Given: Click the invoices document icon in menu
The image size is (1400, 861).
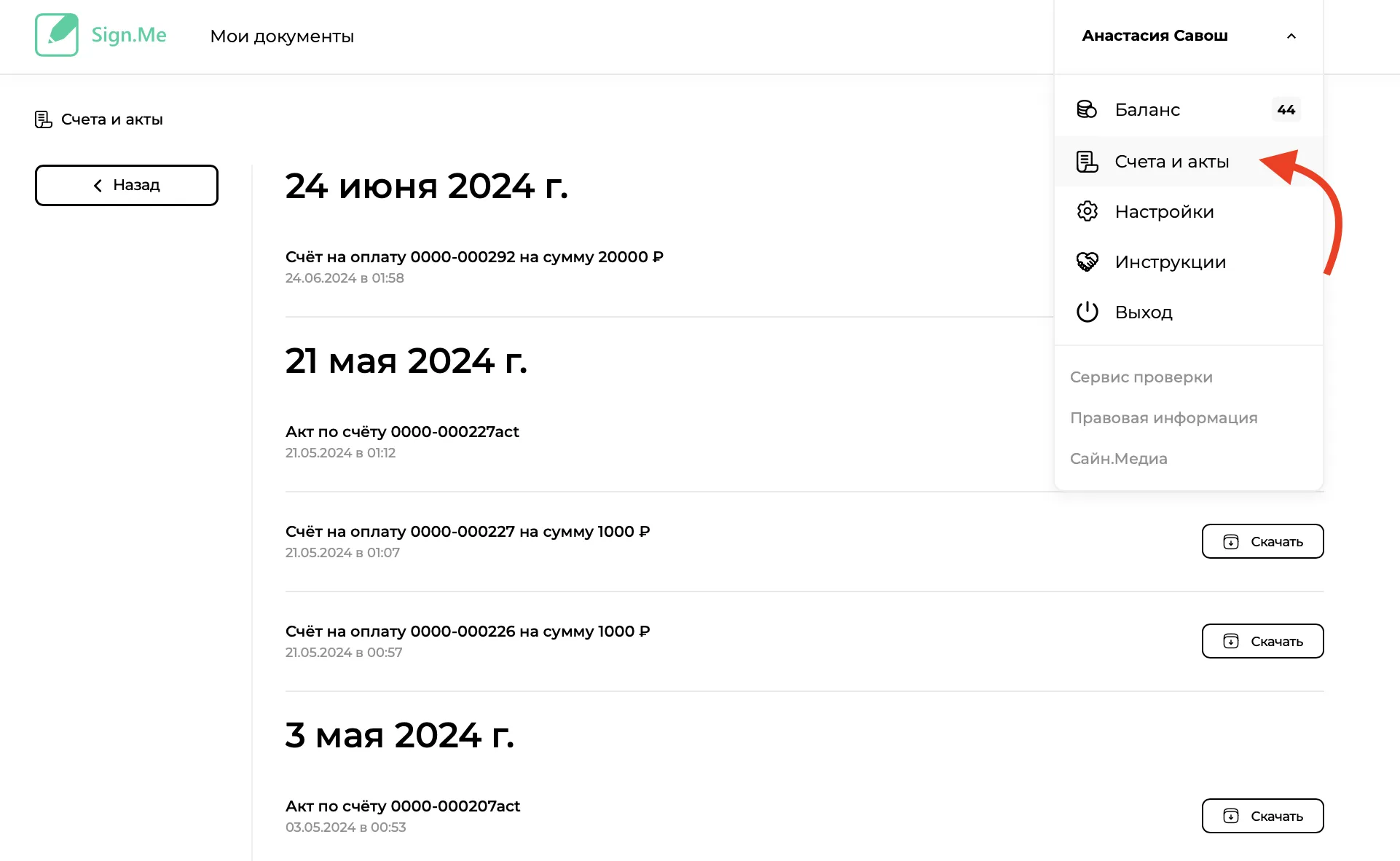Looking at the screenshot, I should (1087, 161).
